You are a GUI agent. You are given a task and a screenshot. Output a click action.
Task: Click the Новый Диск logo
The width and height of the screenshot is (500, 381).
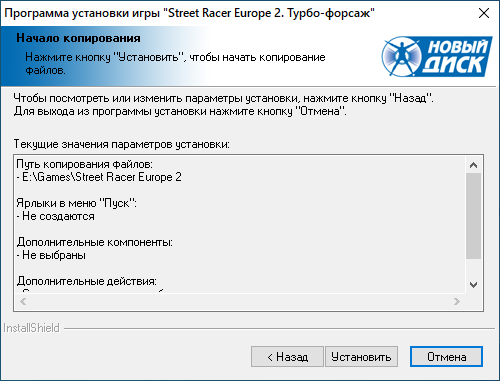pos(437,56)
